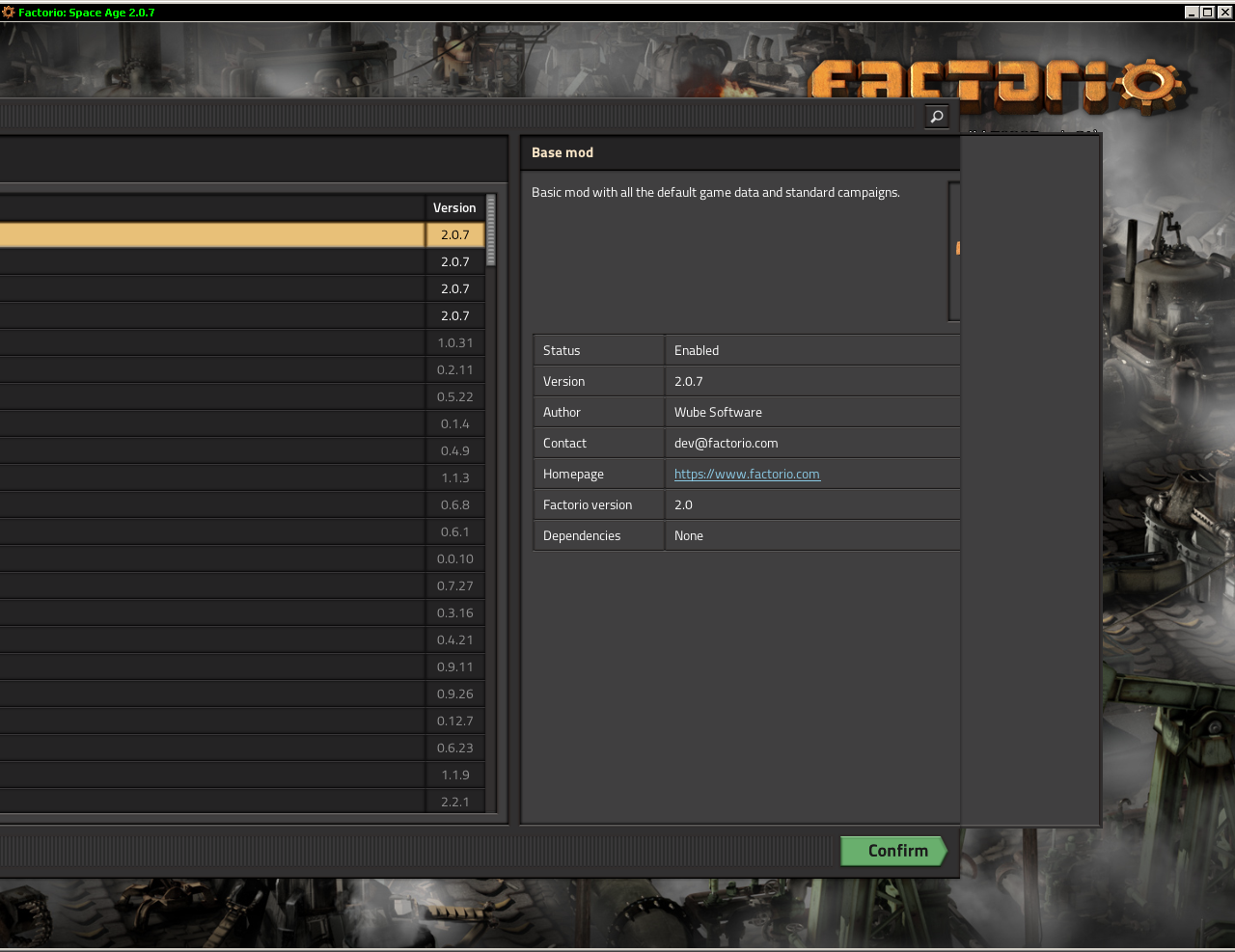The height and width of the screenshot is (952, 1235).
Task: Click the Version column header
Action: tap(454, 207)
